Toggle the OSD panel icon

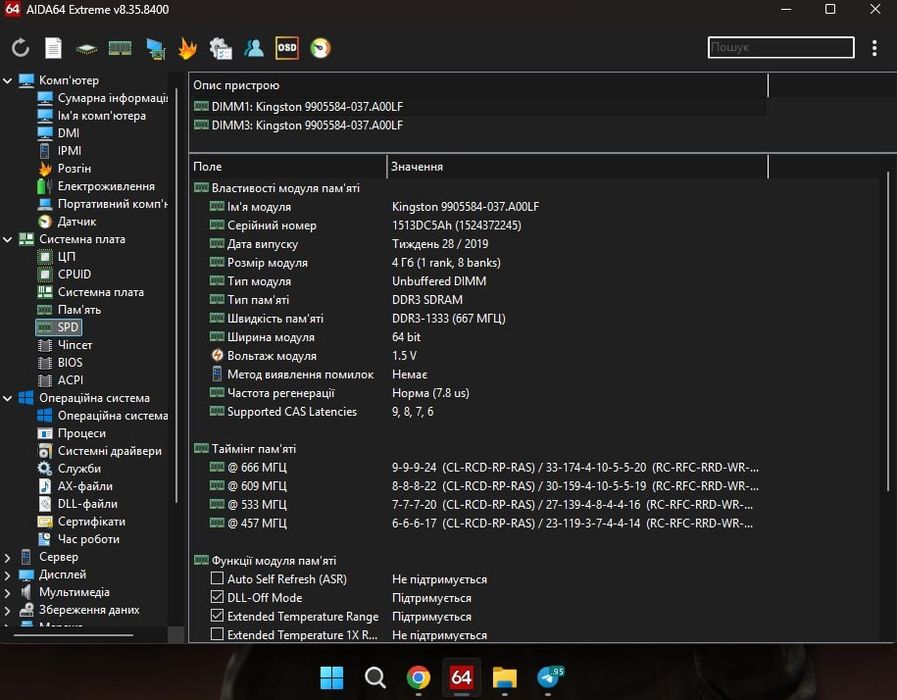[287, 48]
